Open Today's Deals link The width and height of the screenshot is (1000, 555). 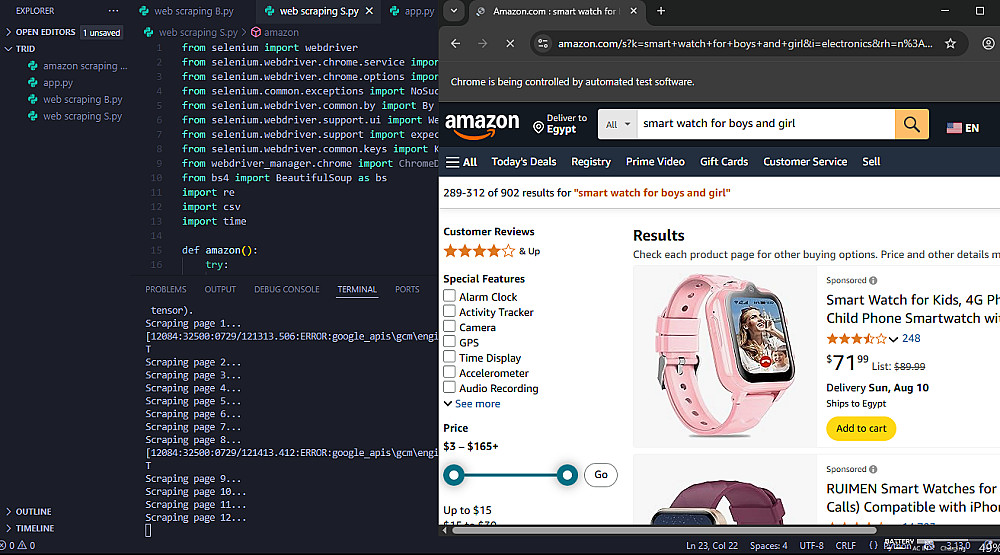pyautogui.click(x=524, y=162)
